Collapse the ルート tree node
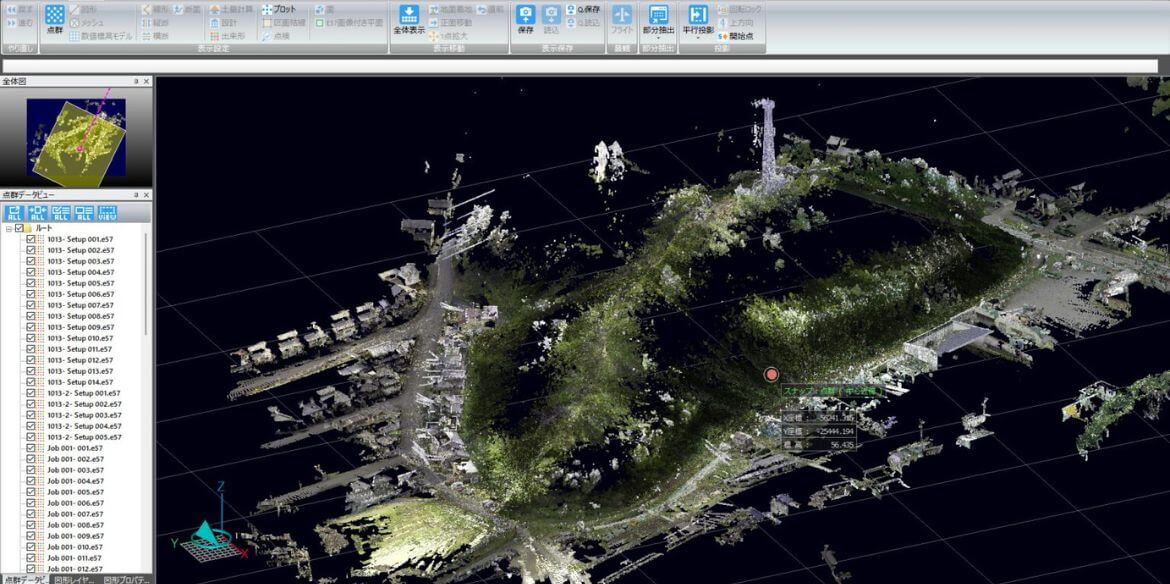1170x584 pixels. [x=8, y=228]
